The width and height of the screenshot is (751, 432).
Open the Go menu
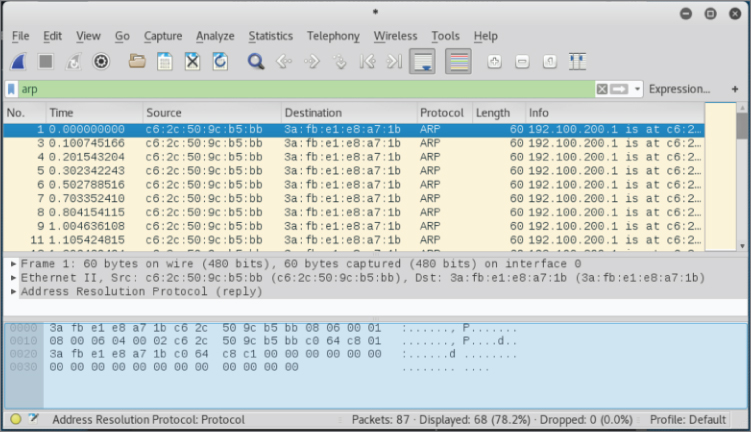122,36
